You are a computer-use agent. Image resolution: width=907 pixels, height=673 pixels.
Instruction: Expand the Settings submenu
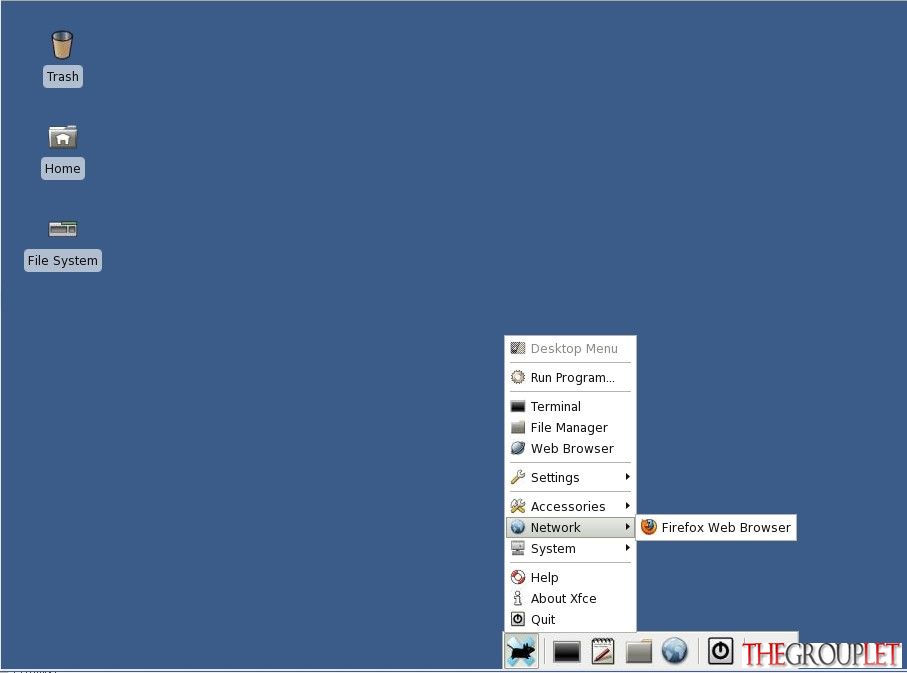tap(570, 477)
